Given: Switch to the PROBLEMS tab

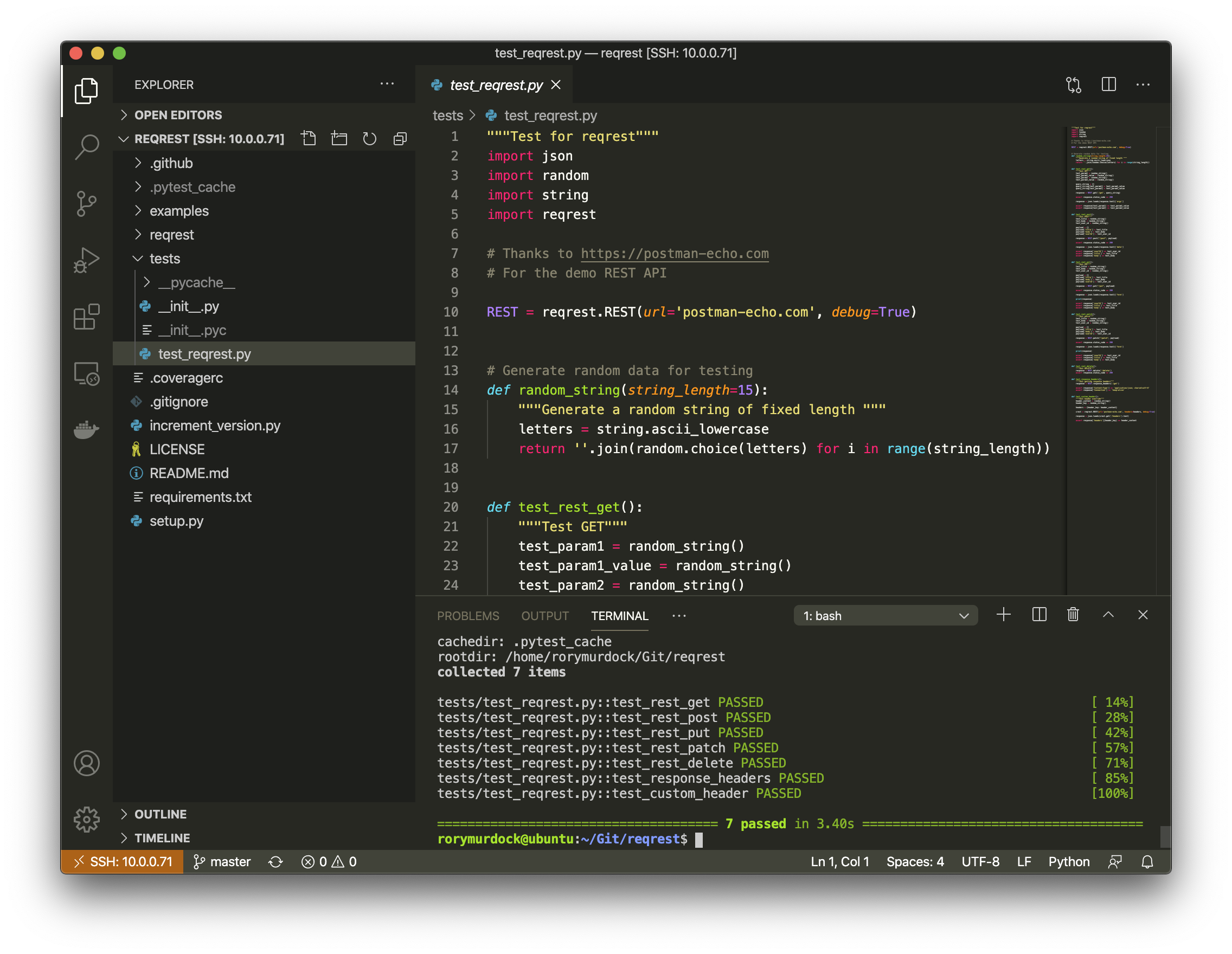Looking at the screenshot, I should tap(468, 616).
